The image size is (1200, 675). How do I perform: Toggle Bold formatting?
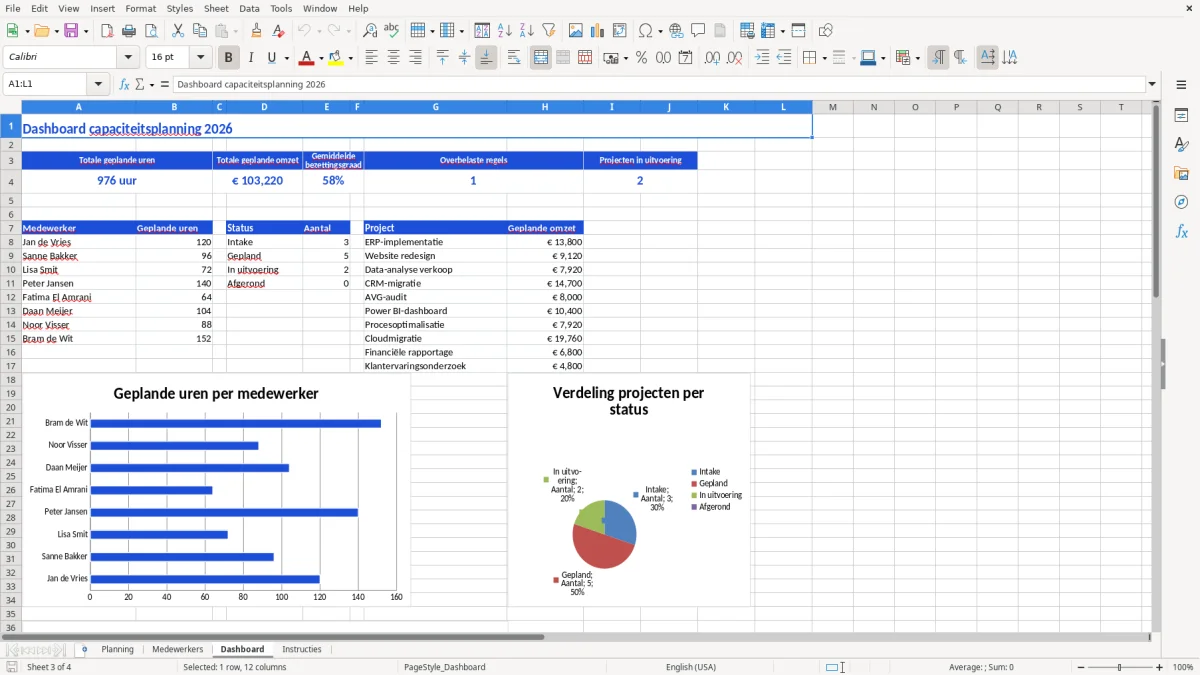pos(229,58)
